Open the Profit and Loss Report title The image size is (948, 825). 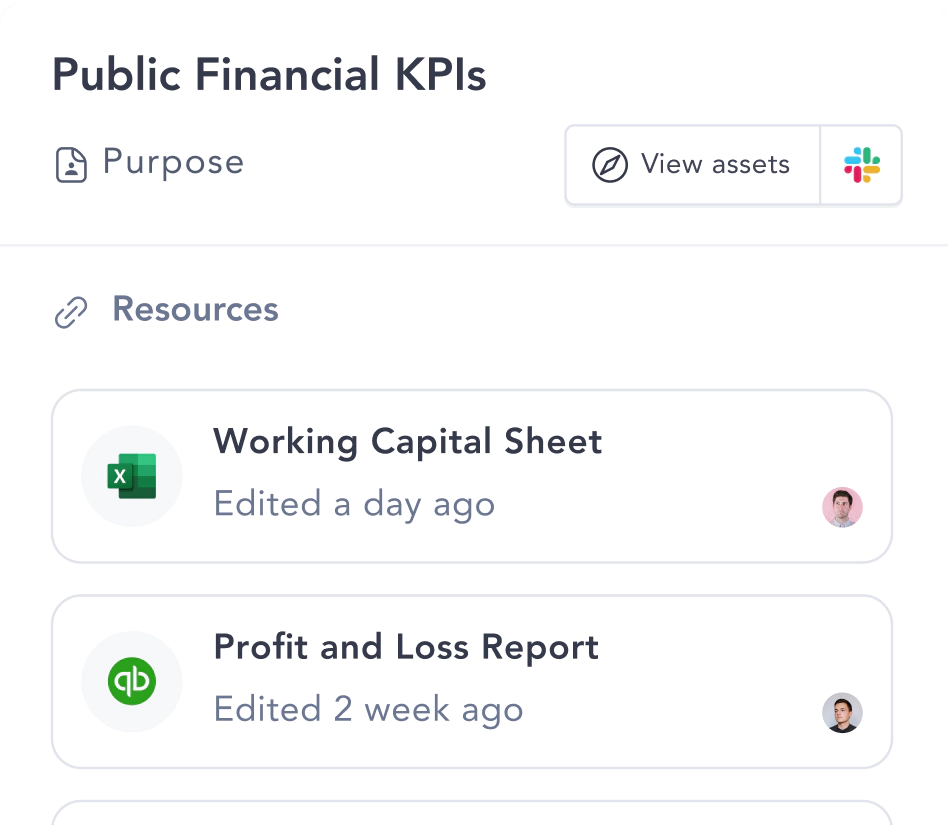pos(406,647)
